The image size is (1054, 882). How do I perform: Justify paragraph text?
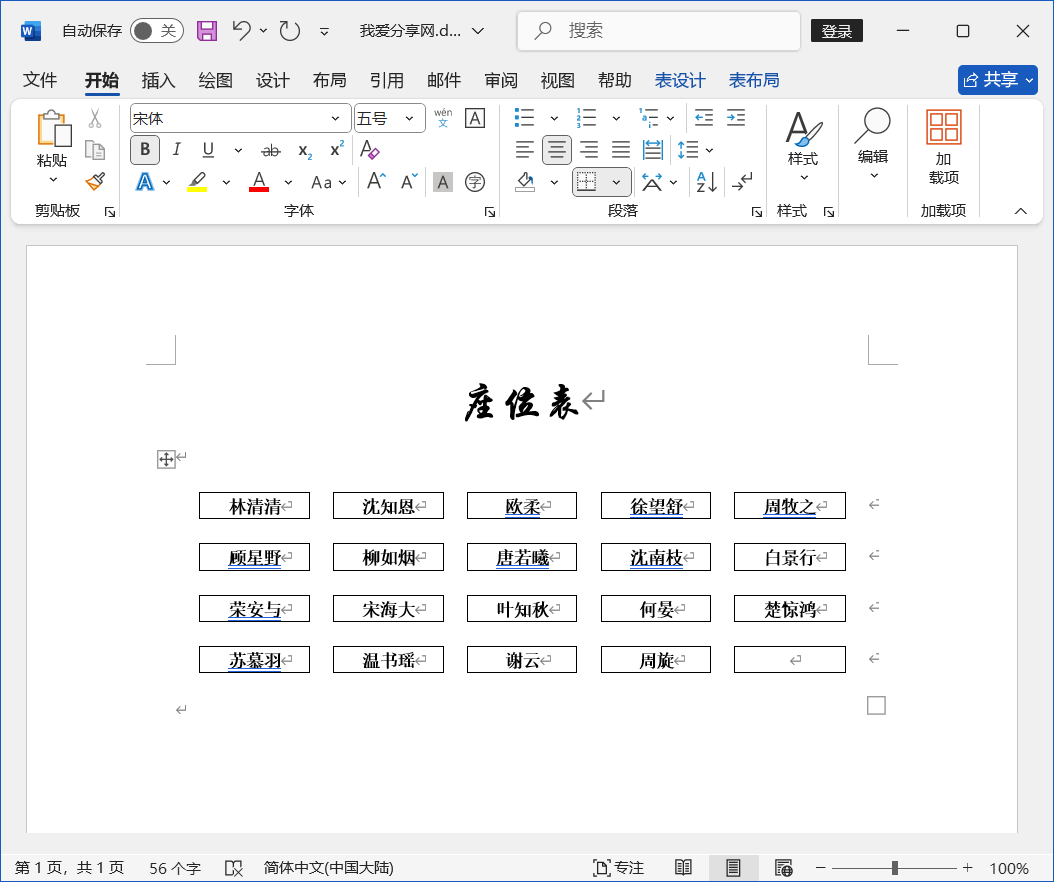620,149
